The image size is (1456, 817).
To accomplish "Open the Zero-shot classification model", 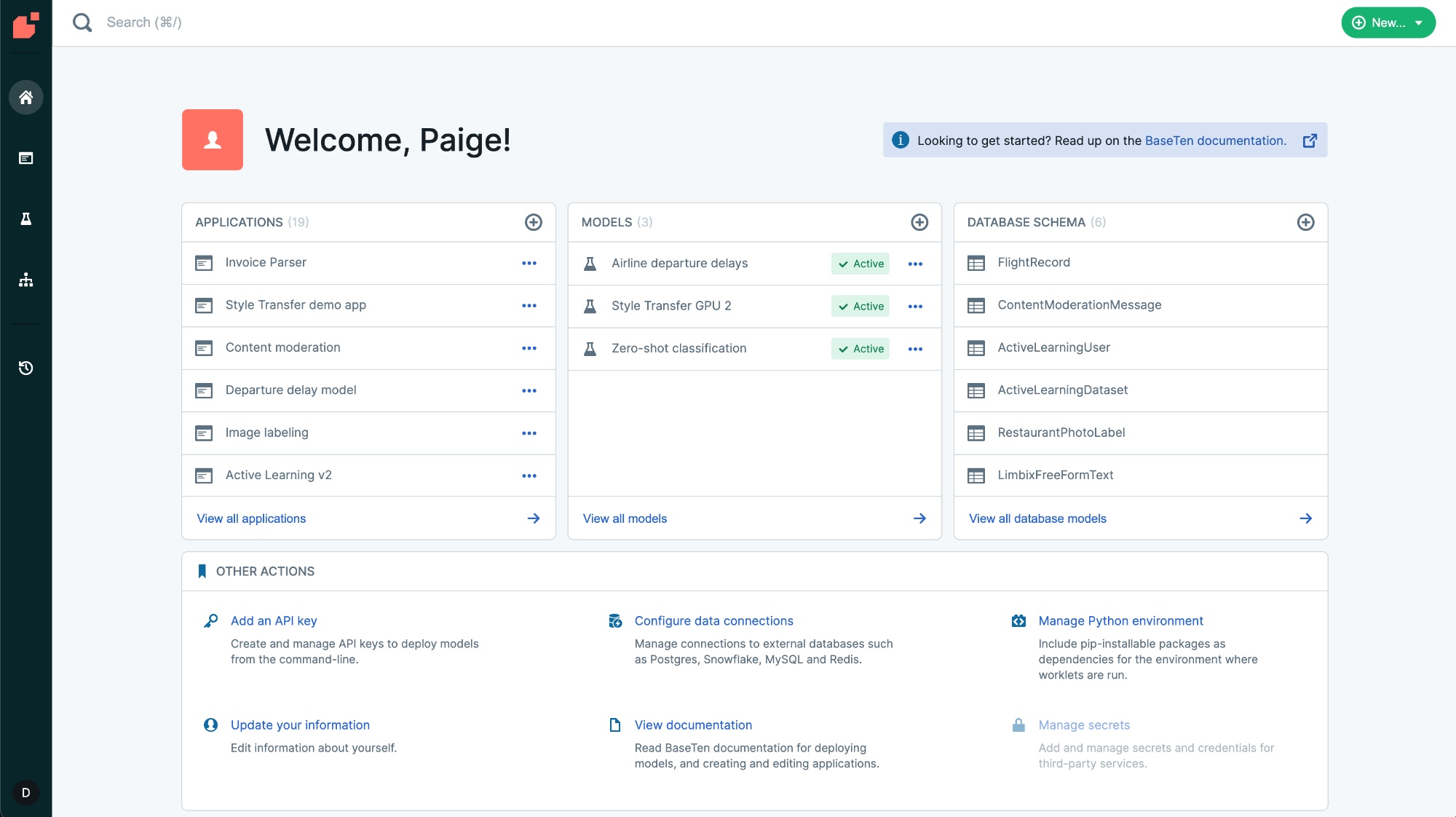I will tap(754, 349).
